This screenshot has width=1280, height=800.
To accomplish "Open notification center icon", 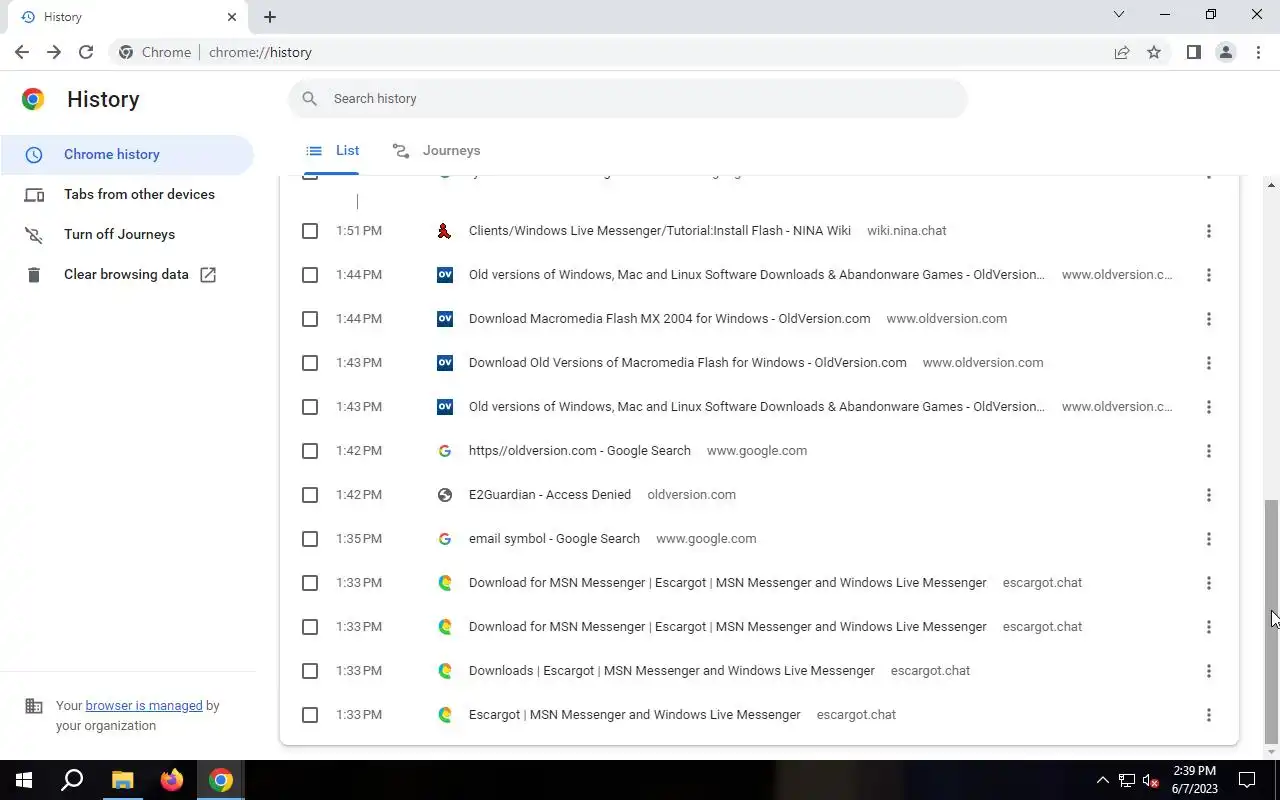I will [x=1247, y=780].
